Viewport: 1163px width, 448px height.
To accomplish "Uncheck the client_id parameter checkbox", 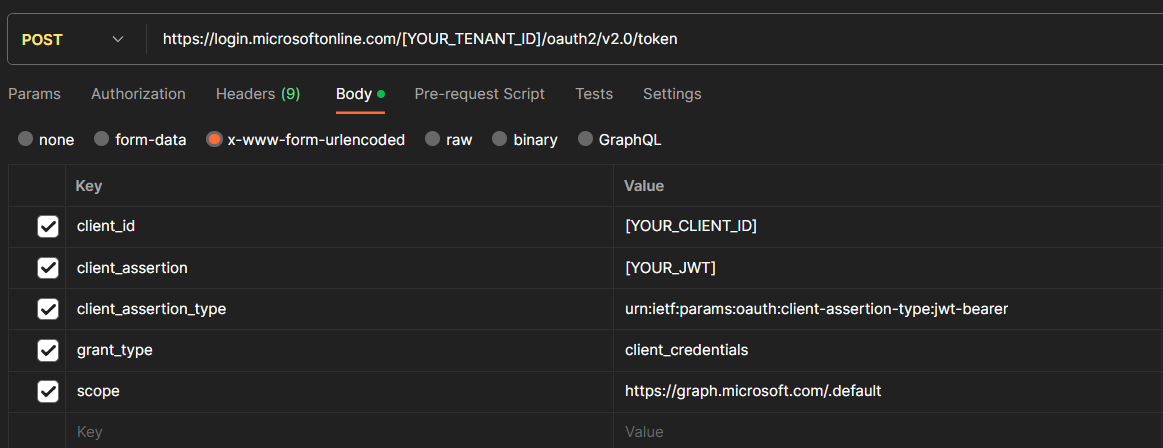I will click(x=48, y=227).
